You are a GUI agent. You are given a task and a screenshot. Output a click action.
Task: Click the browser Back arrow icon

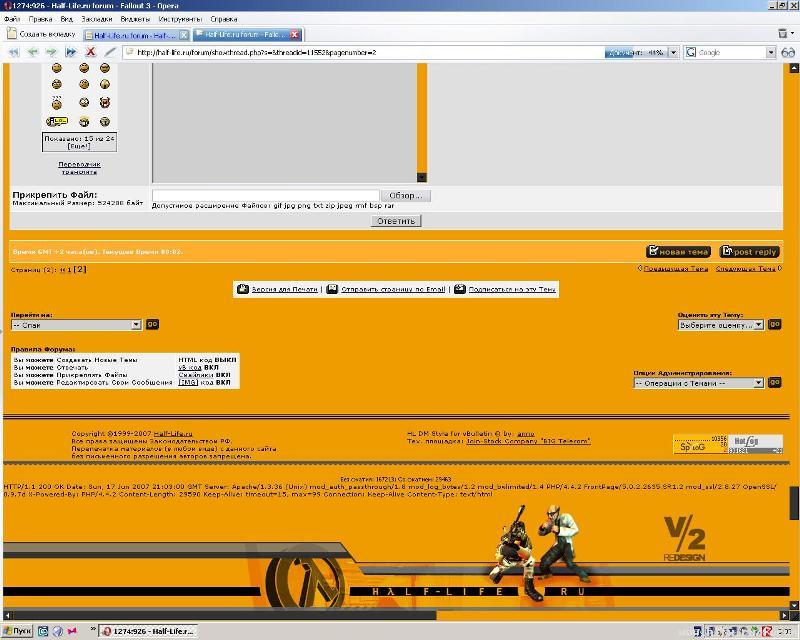click(x=32, y=52)
